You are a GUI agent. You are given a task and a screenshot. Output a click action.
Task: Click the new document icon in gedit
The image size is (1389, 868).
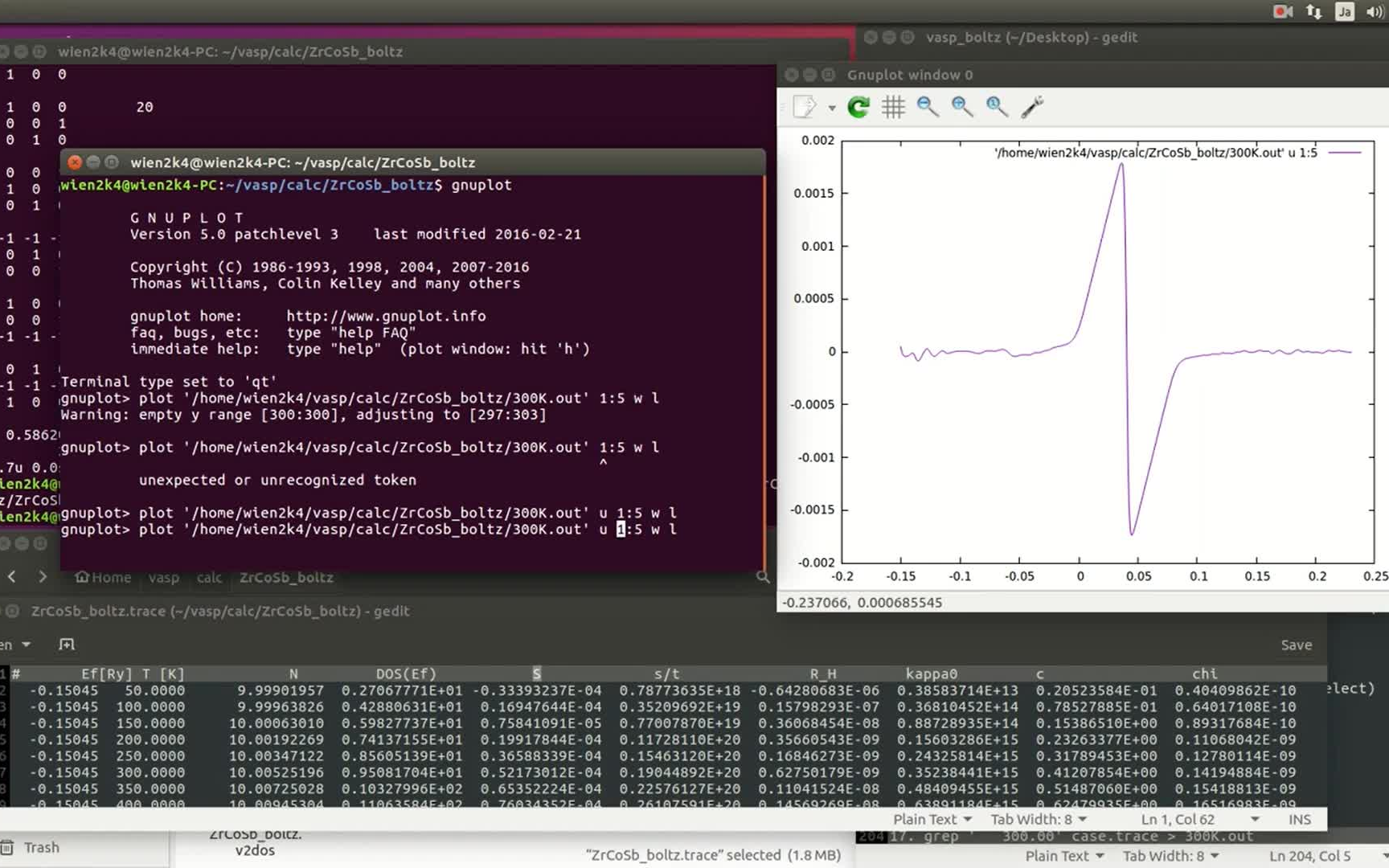67,645
